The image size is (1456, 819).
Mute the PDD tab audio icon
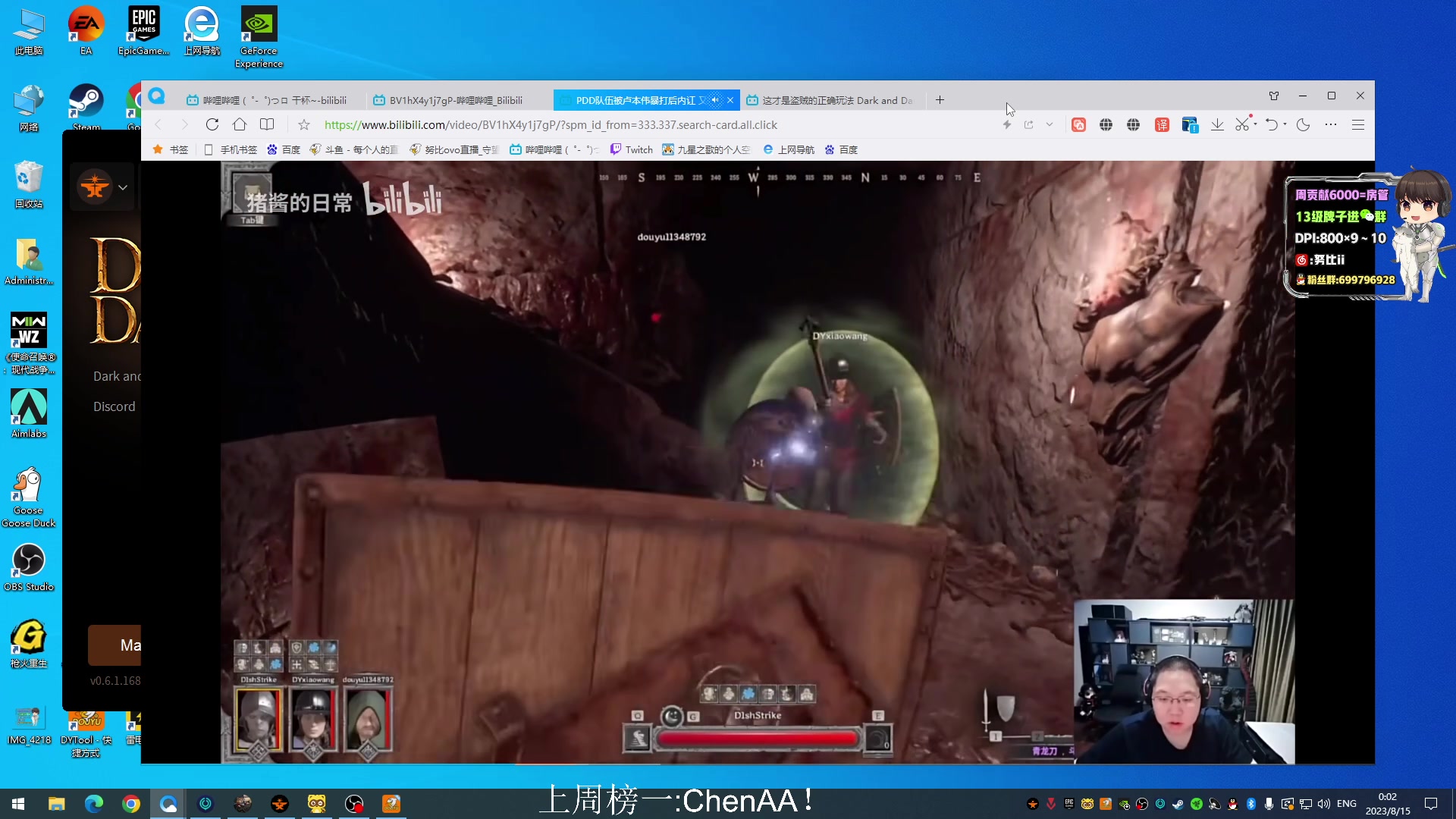click(x=715, y=100)
